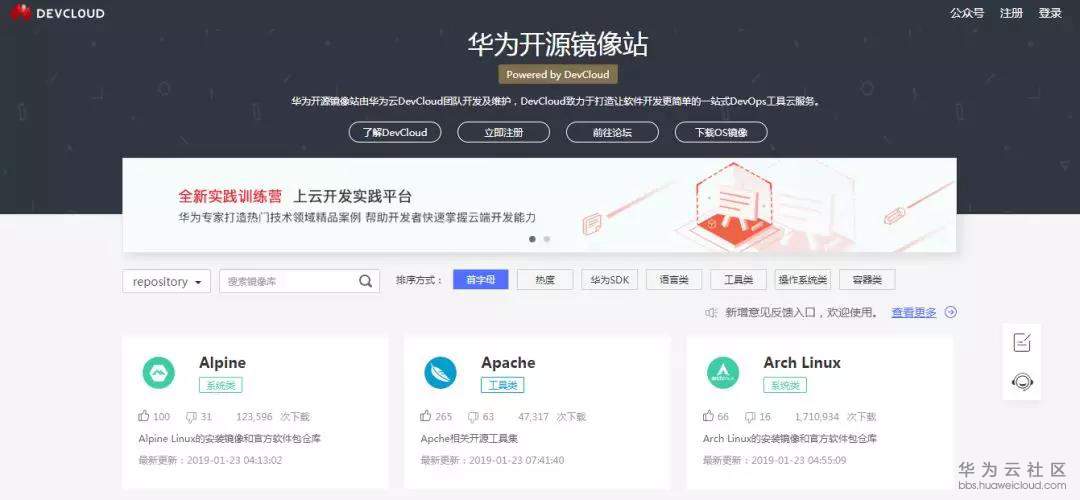This screenshot has height=500, width=1080.
Task: Open the 公众号 link in header
Action: point(967,13)
